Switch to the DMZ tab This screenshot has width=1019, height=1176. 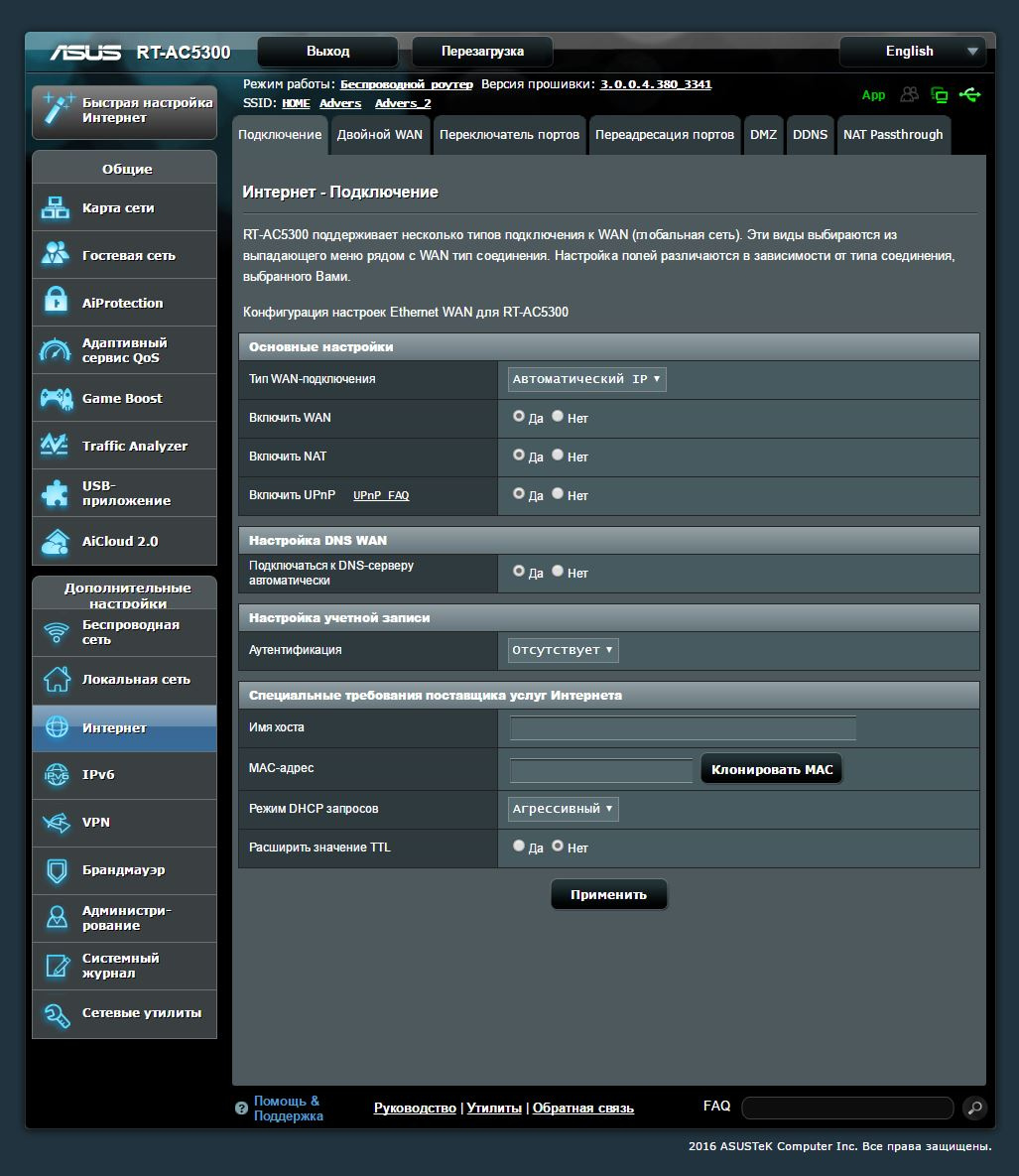pyautogui.click(x=763, y=135)
